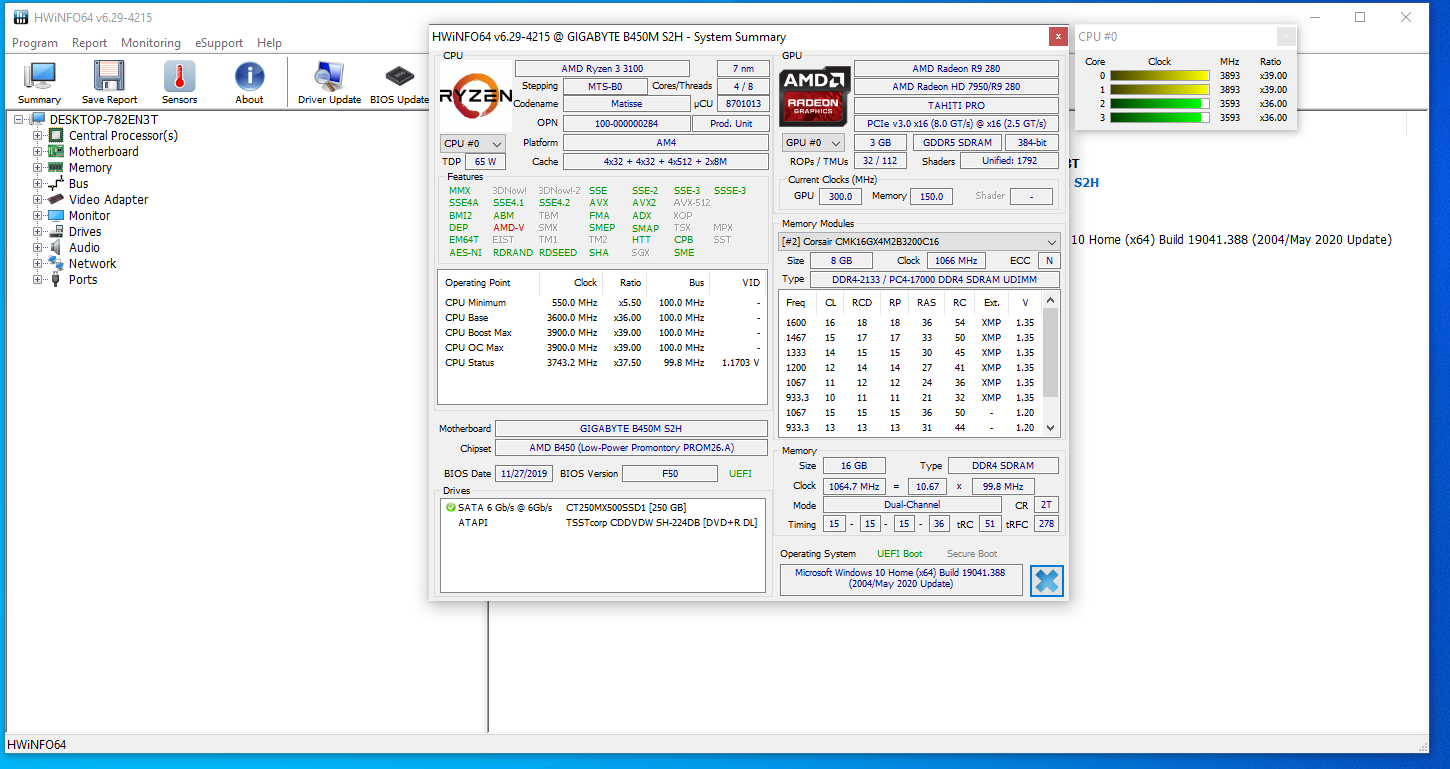Image resolution: width=1450 pixels, height=769 pixels.
Task: Open Sensors thermometer icon
Action: coord(179,77)
